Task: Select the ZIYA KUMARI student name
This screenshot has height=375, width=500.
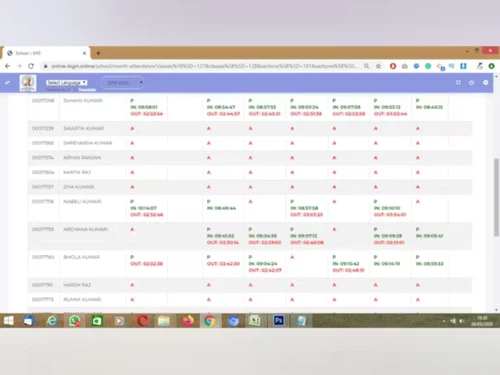Action: coord(79,187)
